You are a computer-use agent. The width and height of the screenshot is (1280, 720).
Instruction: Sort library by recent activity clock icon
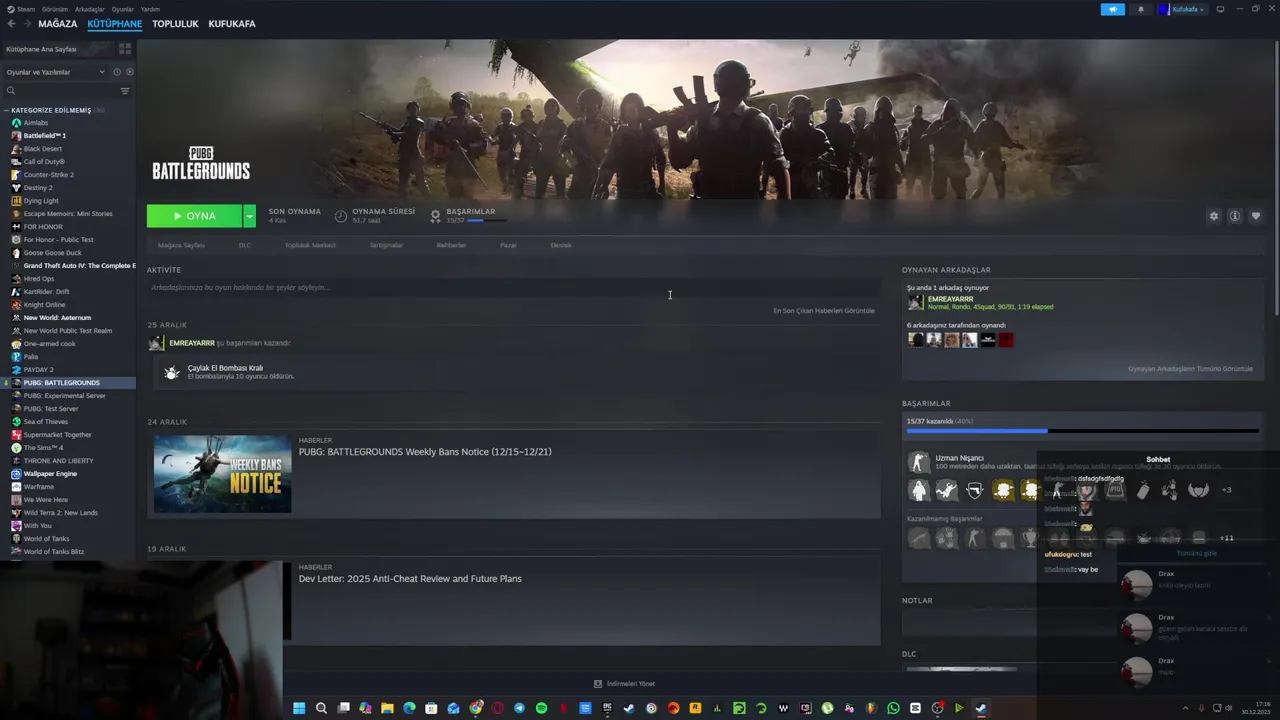[117, 72]
